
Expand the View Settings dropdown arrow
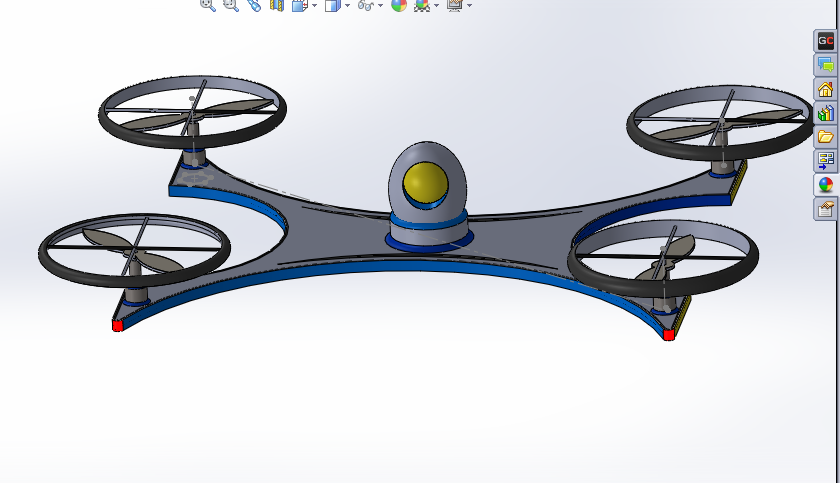pyautogui.click(x=470, y=5)
